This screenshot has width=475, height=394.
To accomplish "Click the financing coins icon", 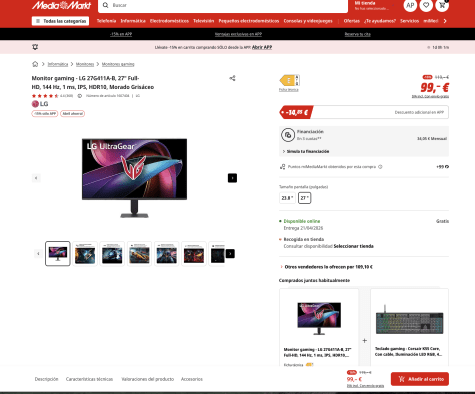I will click(x=288, y=135).
